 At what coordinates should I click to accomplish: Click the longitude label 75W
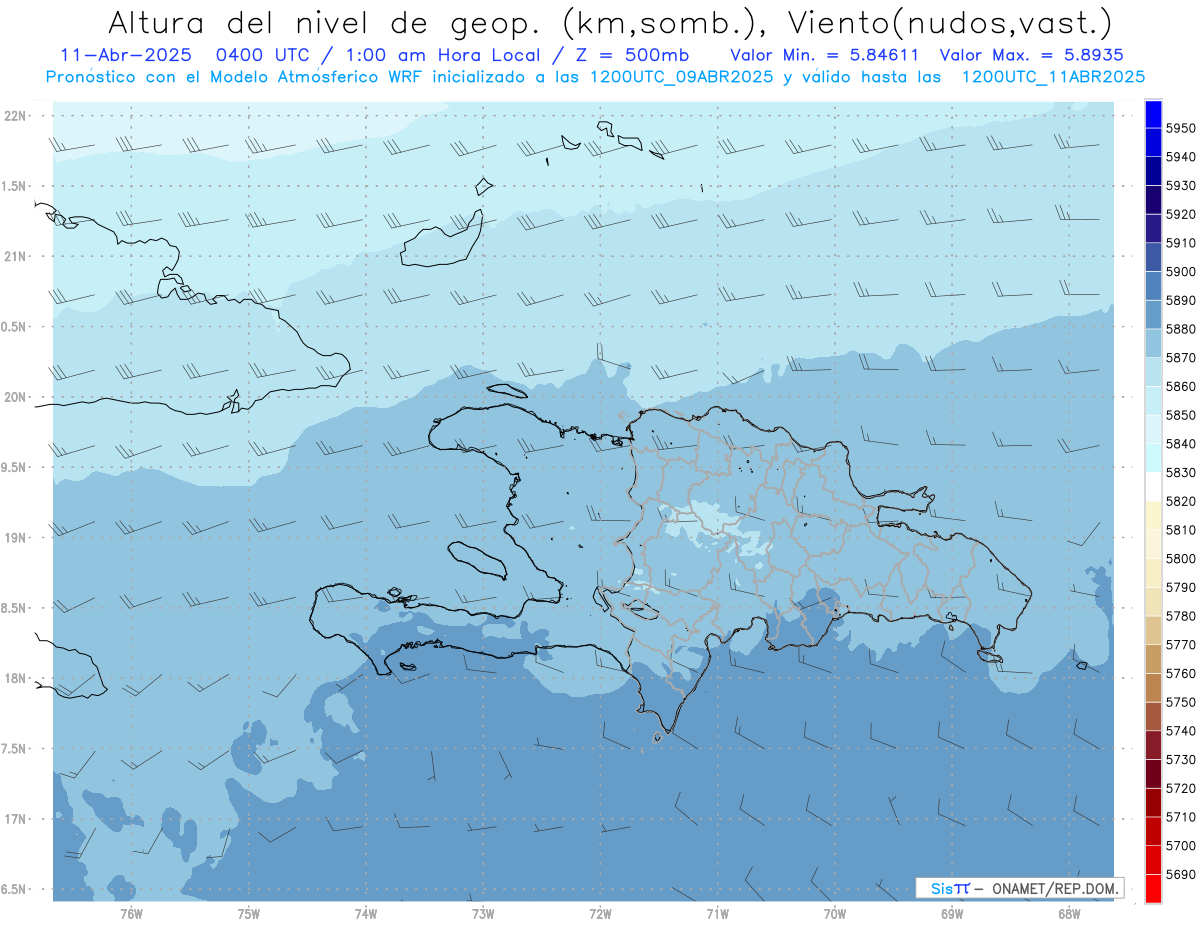coord(248,914)
